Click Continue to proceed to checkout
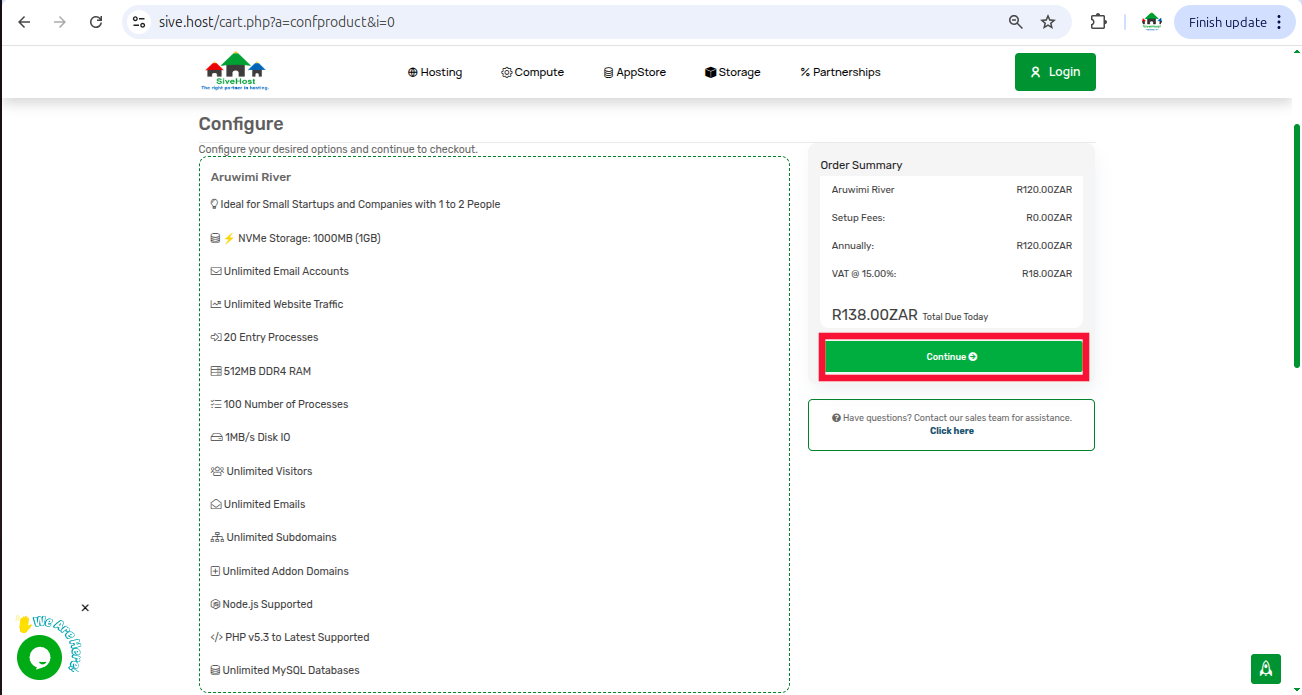1302x695 pixels. [953, 357]
